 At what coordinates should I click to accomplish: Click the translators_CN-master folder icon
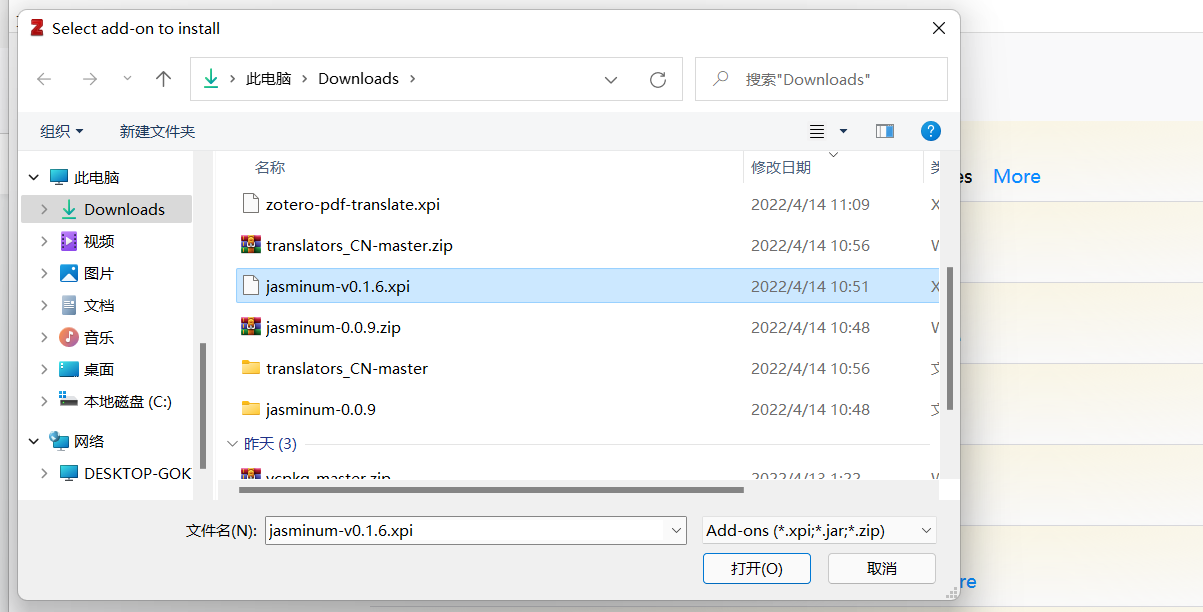pyautogui.click(x=251, y=368)
